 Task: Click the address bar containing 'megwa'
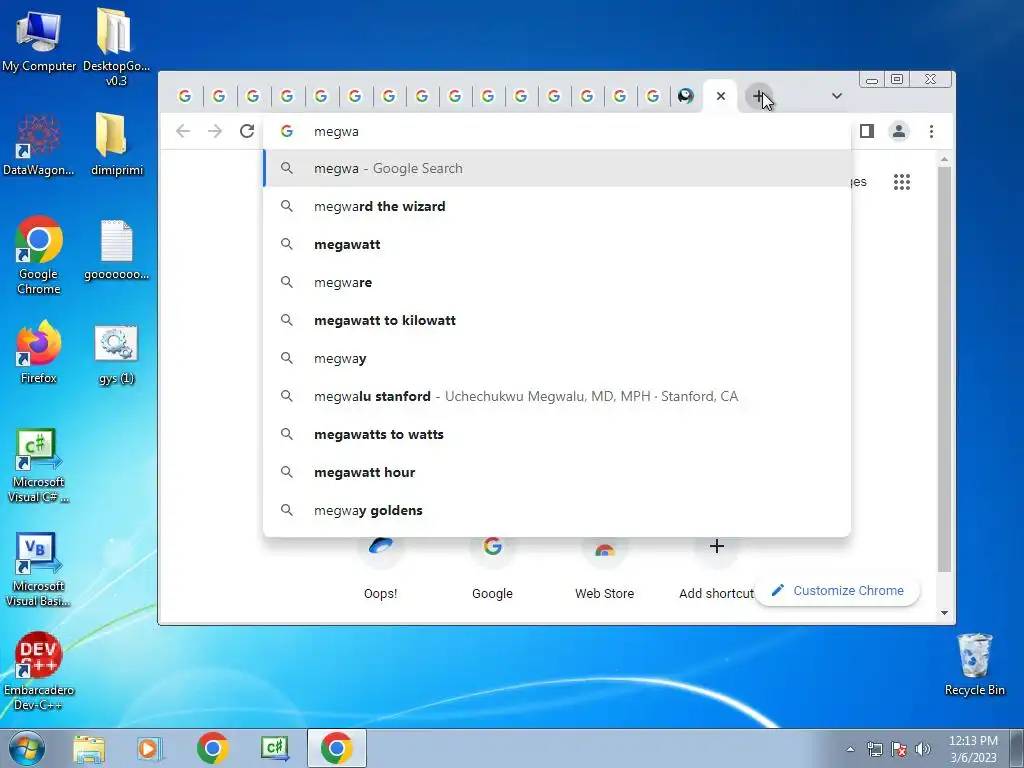[x=557, y=131]
